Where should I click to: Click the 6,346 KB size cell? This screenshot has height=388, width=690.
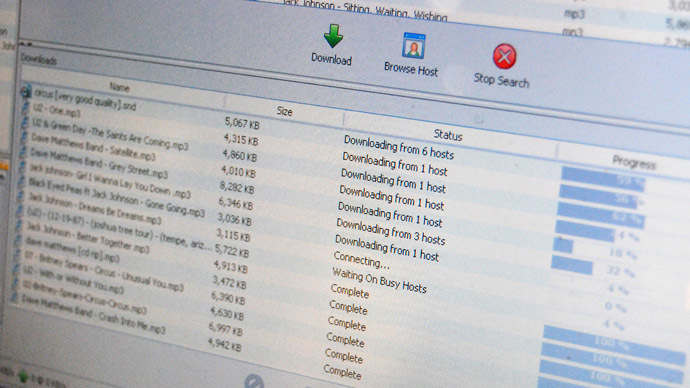pyautogui.click(x=235, y=203)
